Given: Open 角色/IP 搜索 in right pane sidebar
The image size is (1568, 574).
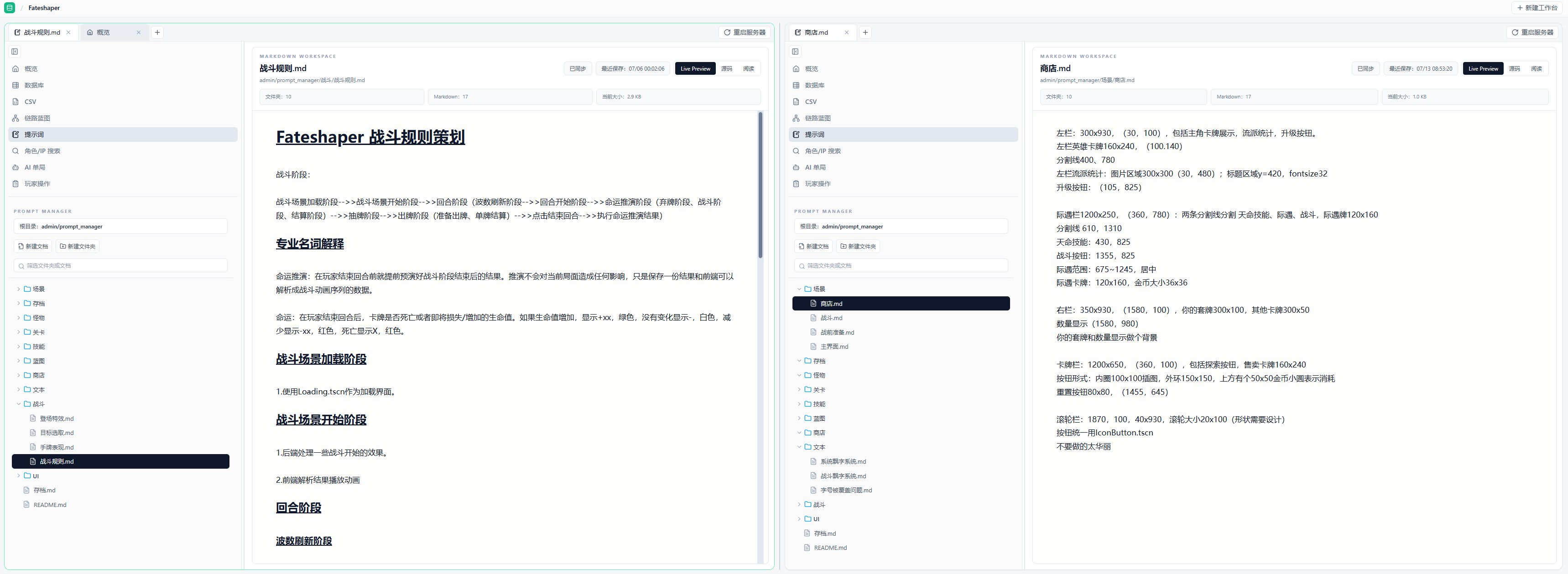Looking at the screenshot, I should 903,151.
